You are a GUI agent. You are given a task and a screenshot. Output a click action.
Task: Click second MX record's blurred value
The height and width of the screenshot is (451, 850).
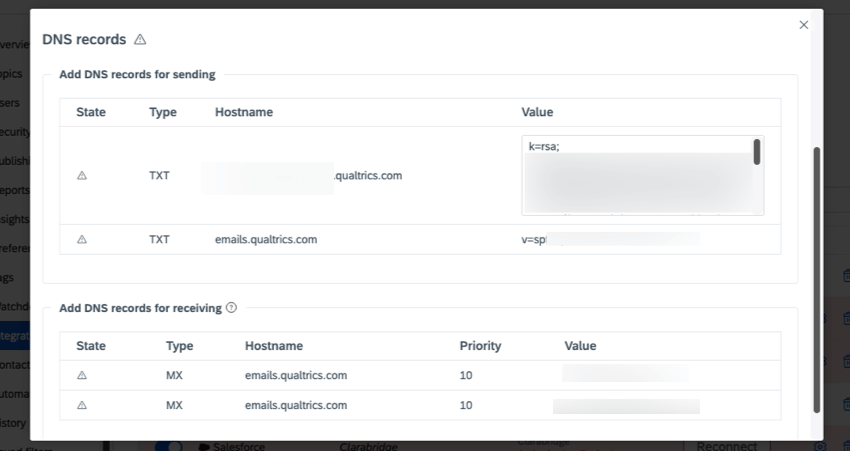pos(626,406)
